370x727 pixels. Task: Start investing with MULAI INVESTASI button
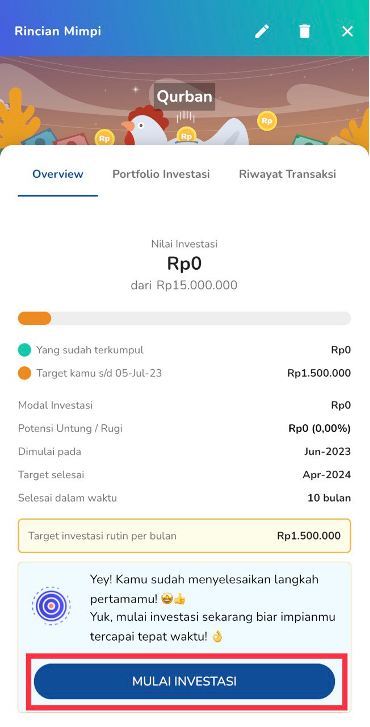coord(185,681)
